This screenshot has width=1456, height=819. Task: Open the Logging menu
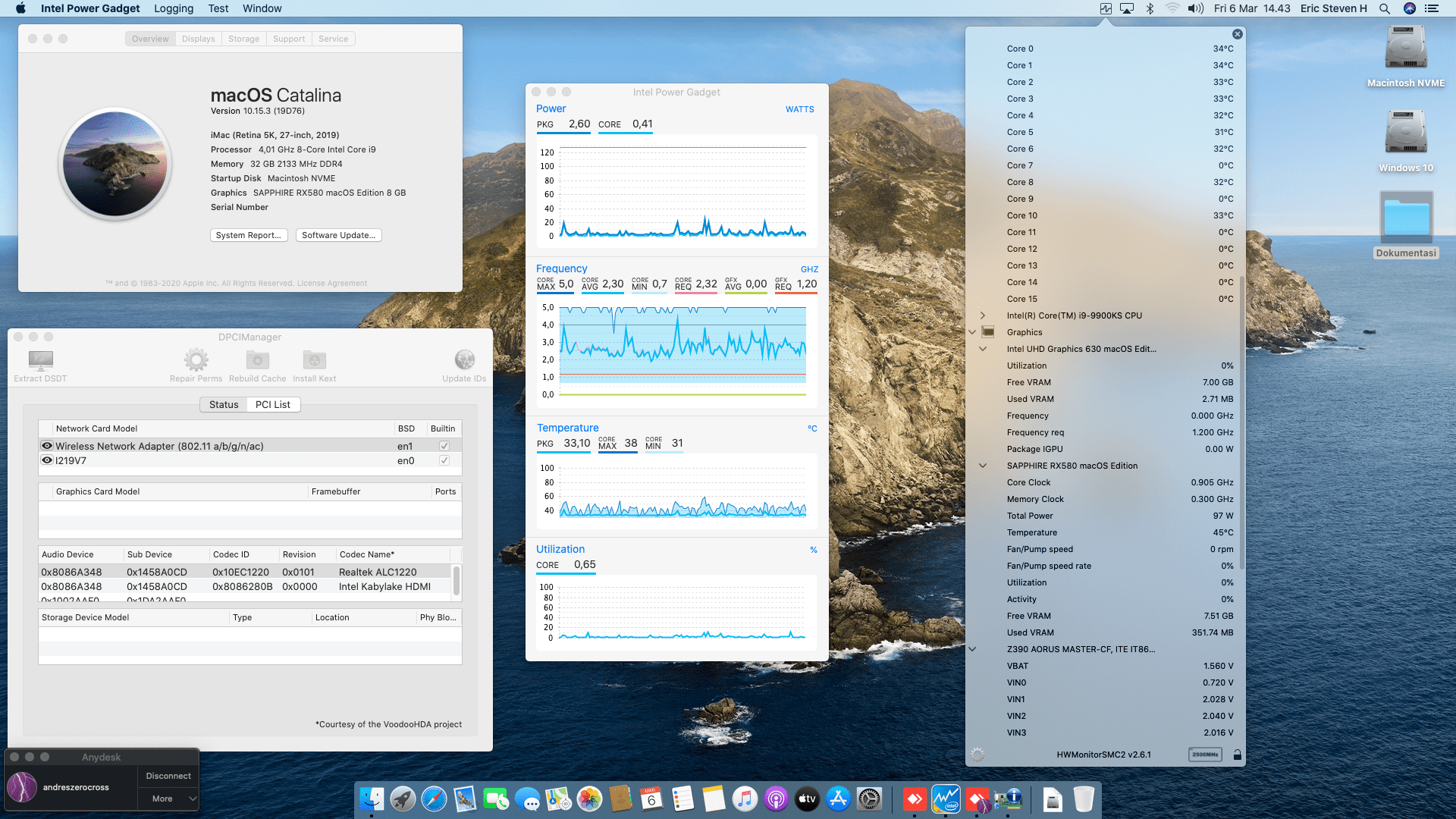(x=174, y=8)
